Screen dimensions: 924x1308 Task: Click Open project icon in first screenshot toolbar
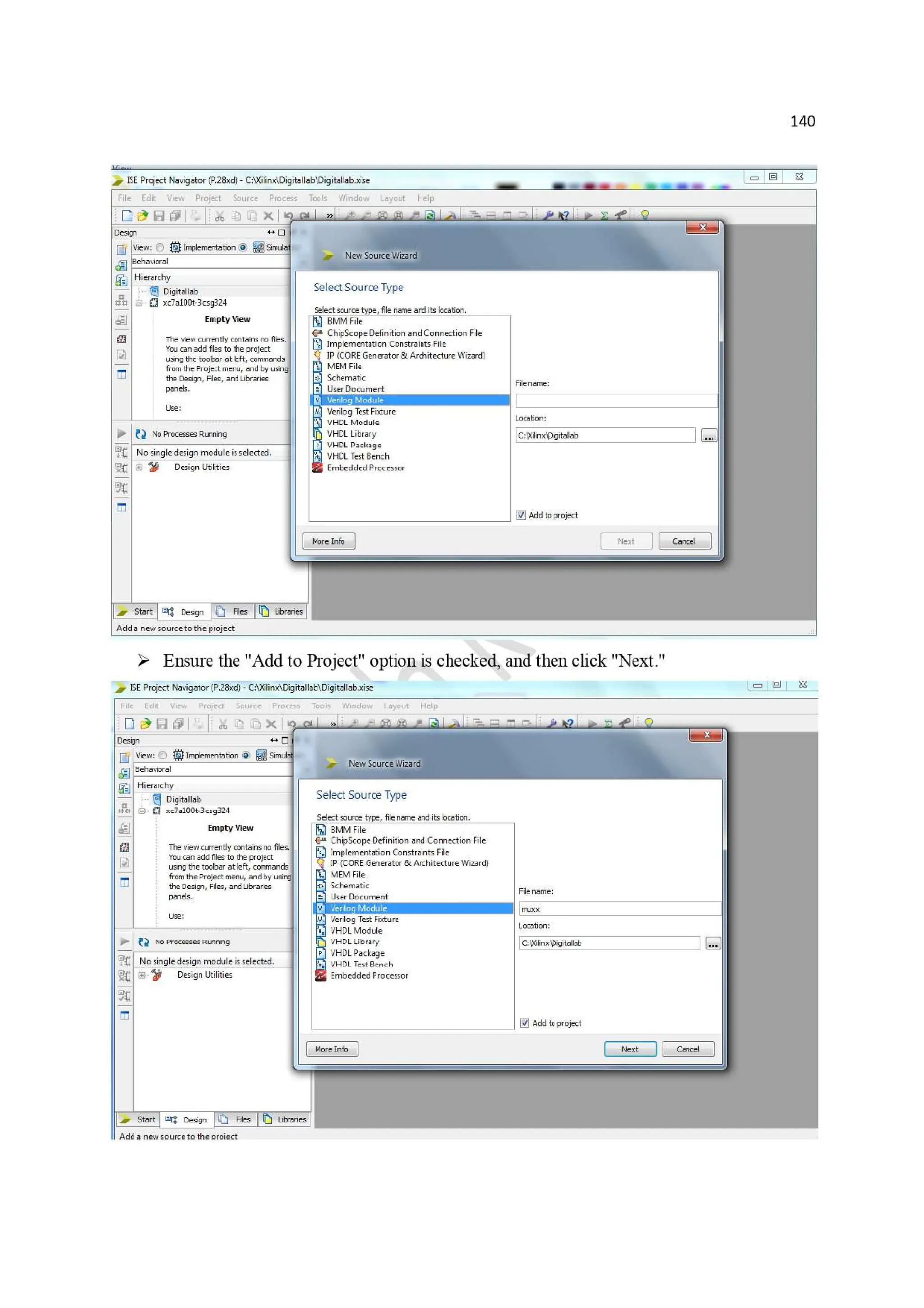[x=142, y=215]
